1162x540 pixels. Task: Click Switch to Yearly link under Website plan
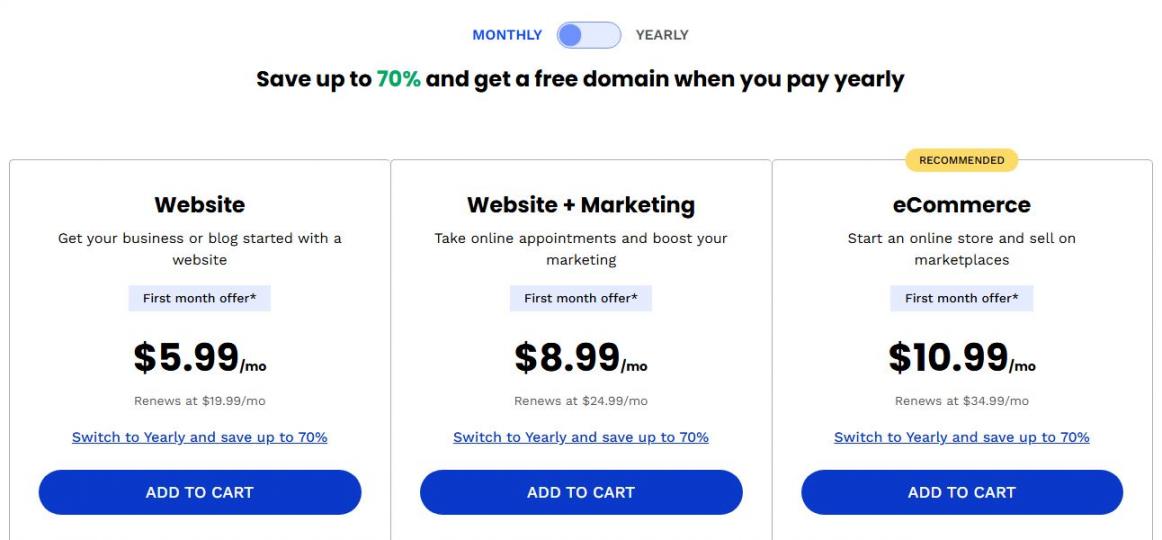[x=200, y=437]
